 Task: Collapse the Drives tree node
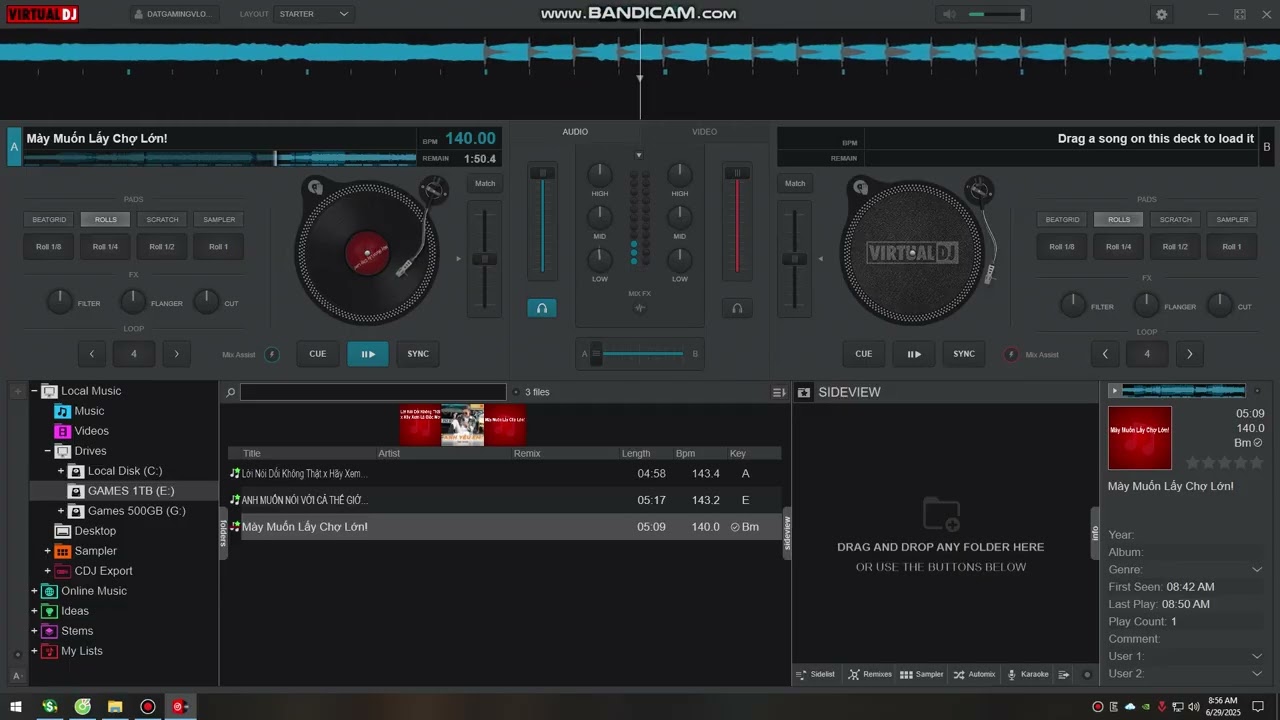pos(47,451)
